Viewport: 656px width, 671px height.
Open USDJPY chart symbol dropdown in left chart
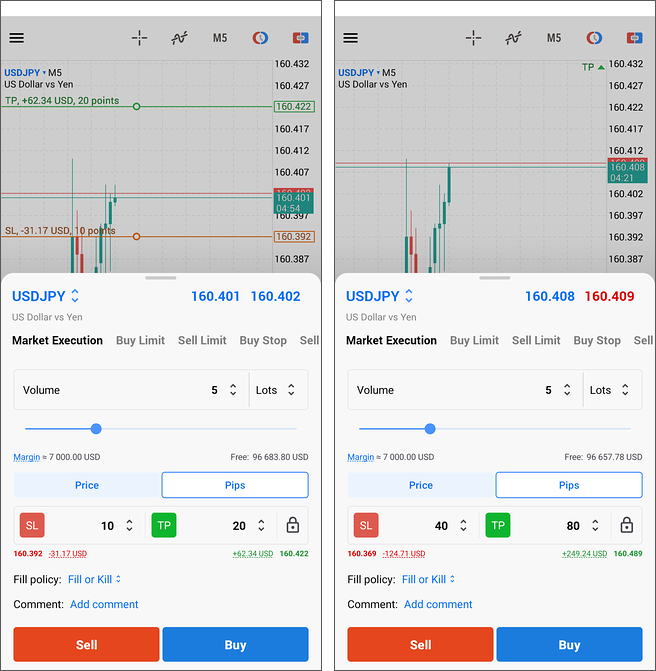coord(25,72)
